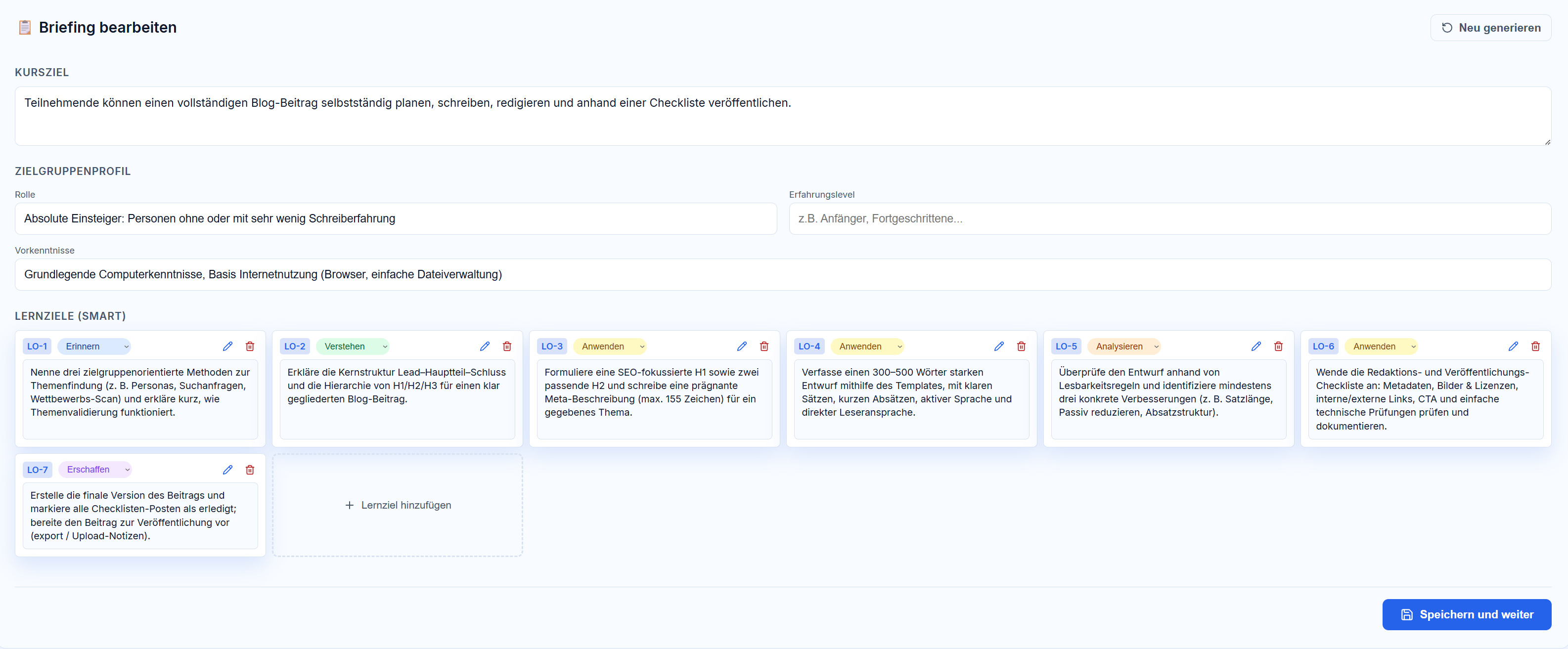Delete LO-2 using its trash icon
The width and height of the screenshot is (1568, 649).
(507, 346)
